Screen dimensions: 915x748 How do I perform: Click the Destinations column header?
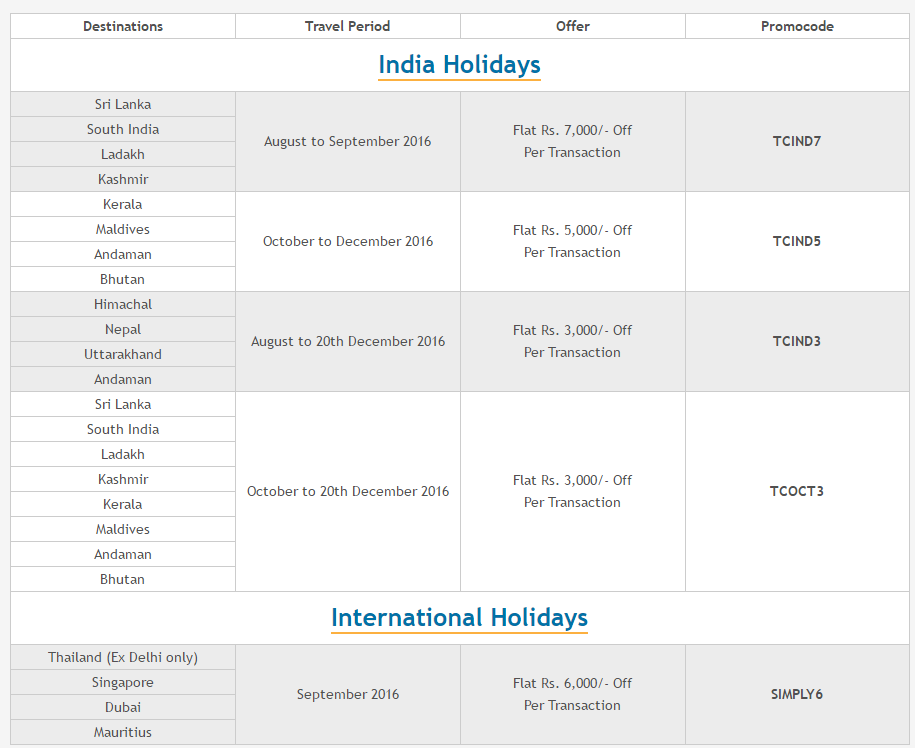123,26
